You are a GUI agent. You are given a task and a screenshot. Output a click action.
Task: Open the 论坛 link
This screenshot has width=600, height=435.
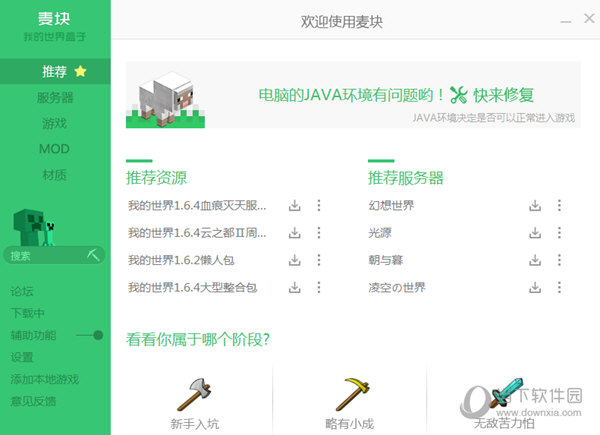click(22, 291)
